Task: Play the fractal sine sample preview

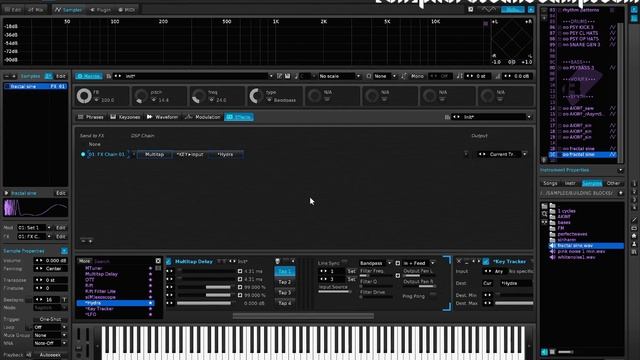Action: pos(6,193)
